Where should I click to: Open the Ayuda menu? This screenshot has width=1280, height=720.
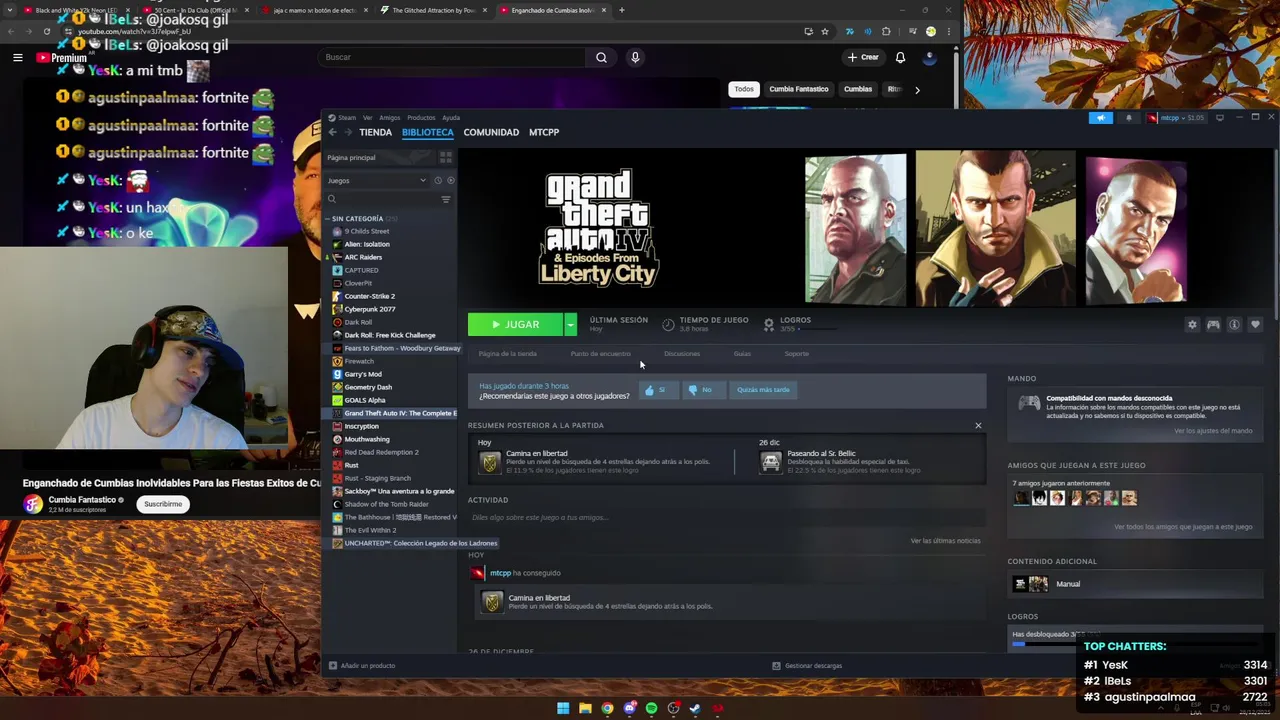coord(451,118)
